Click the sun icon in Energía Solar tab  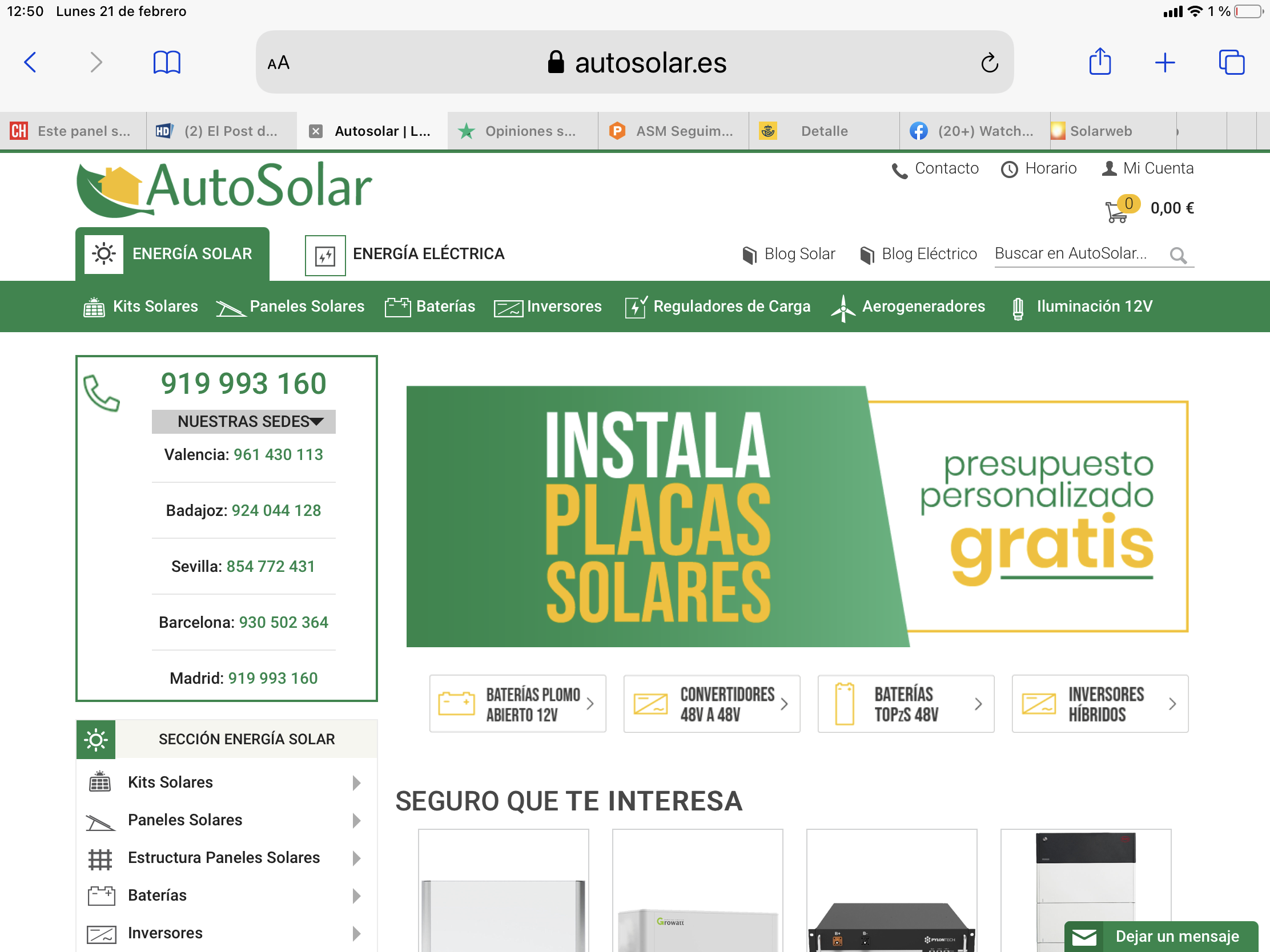click(104, 253)
